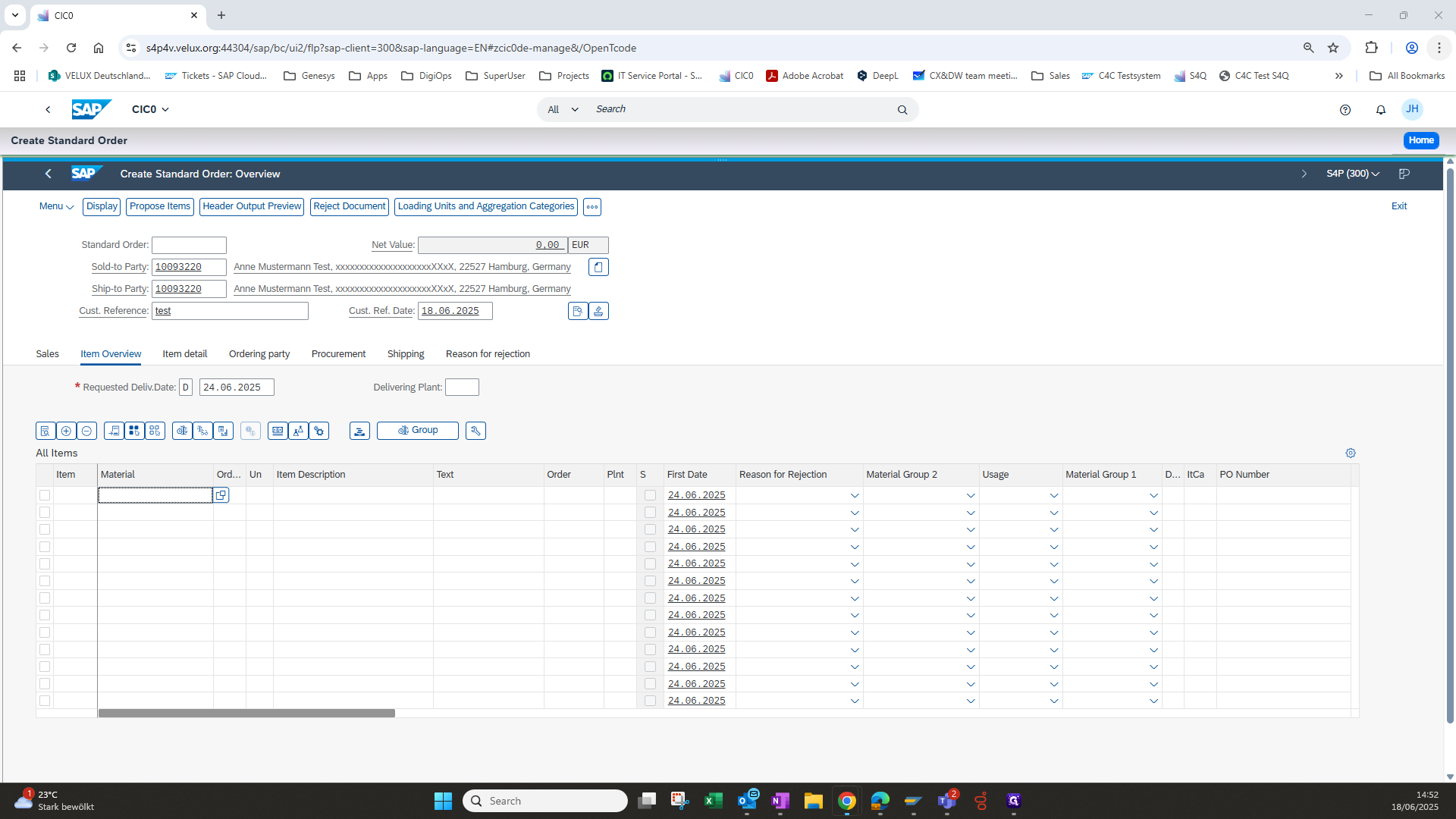Click the add item plus icon

pos(66,431)
